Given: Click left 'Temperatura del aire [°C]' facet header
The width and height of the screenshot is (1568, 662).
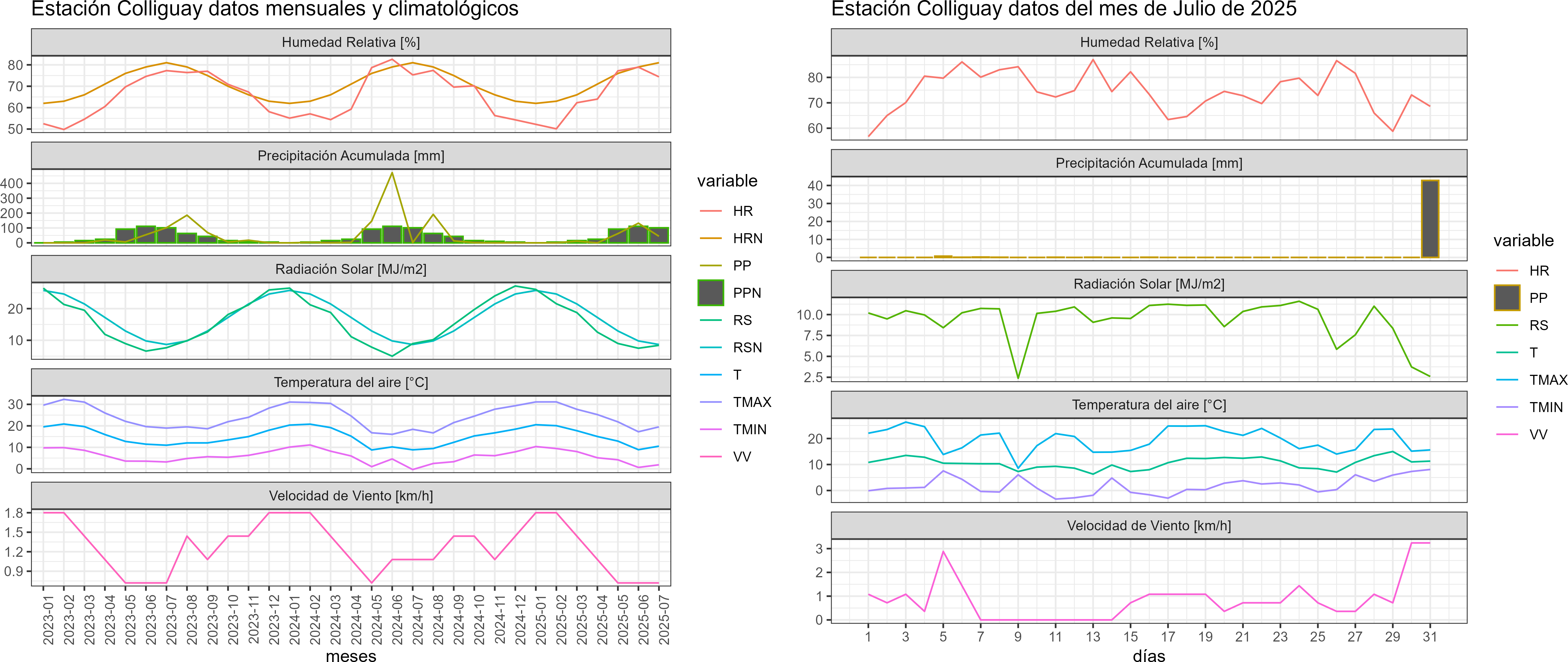Looking at the screenshot, I should 351,382.
